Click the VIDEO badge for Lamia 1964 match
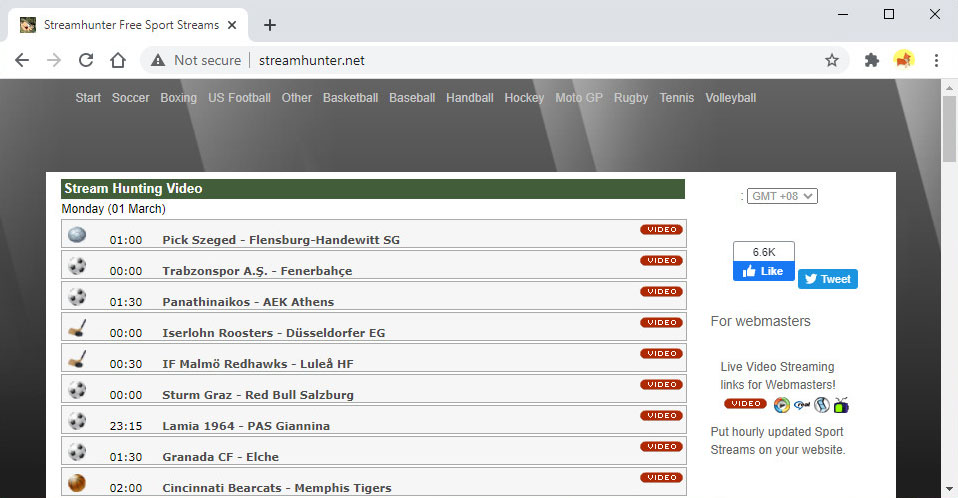The height and width of the screenshot is (498, 958). pos(662,416)
